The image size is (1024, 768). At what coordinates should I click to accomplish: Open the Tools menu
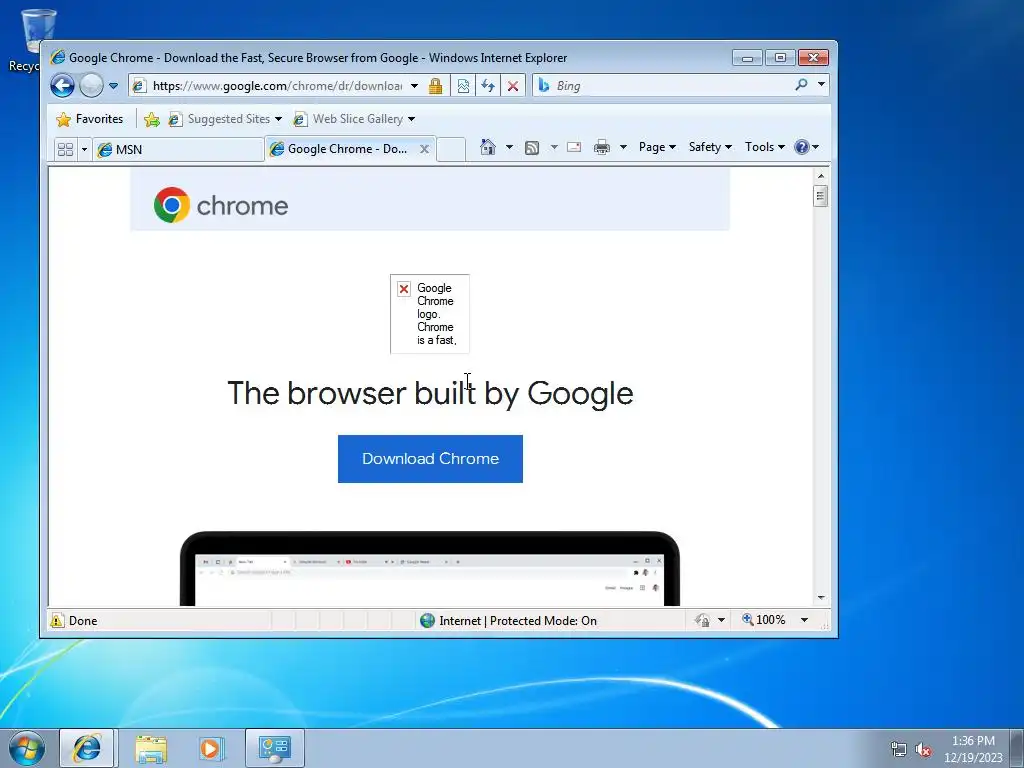(765, 147)
